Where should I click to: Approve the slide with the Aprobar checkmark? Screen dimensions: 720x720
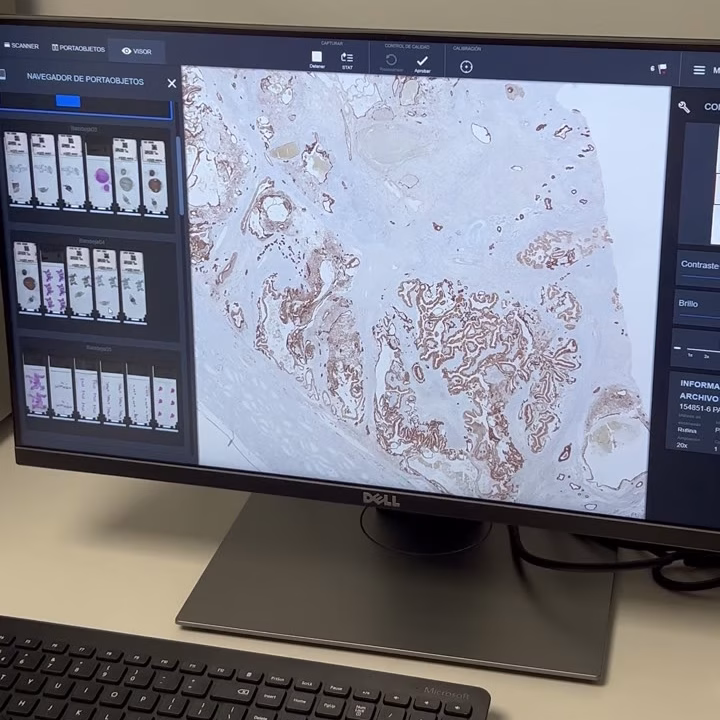[x=422, y=61]
